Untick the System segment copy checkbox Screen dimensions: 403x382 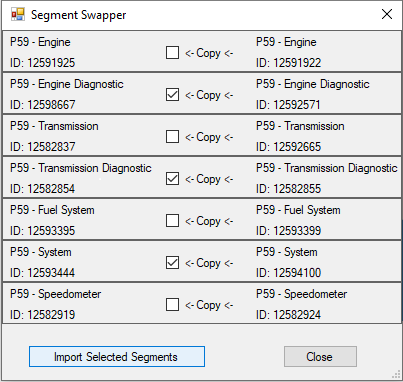point(172,263)
